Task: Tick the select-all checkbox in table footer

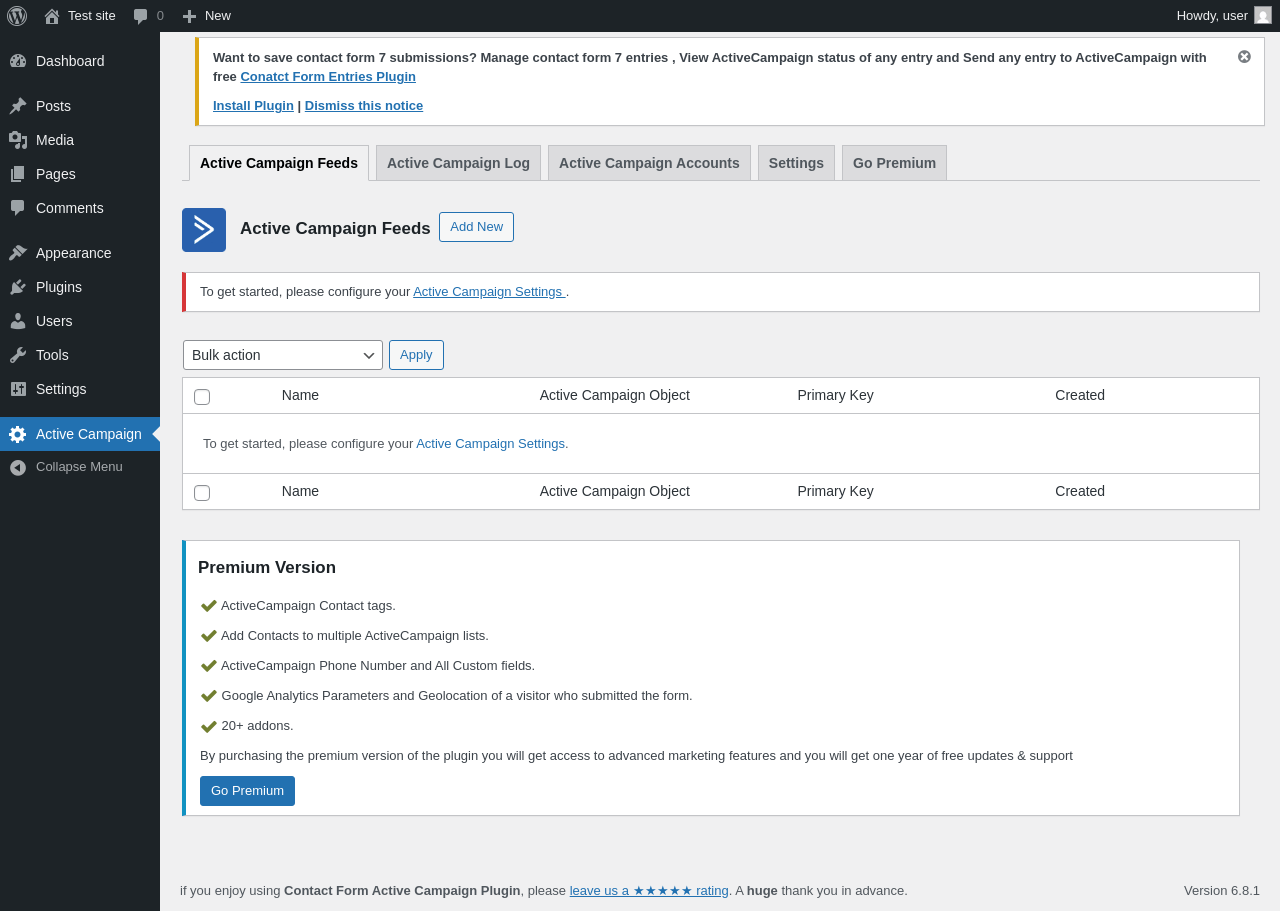Action: 202,493
